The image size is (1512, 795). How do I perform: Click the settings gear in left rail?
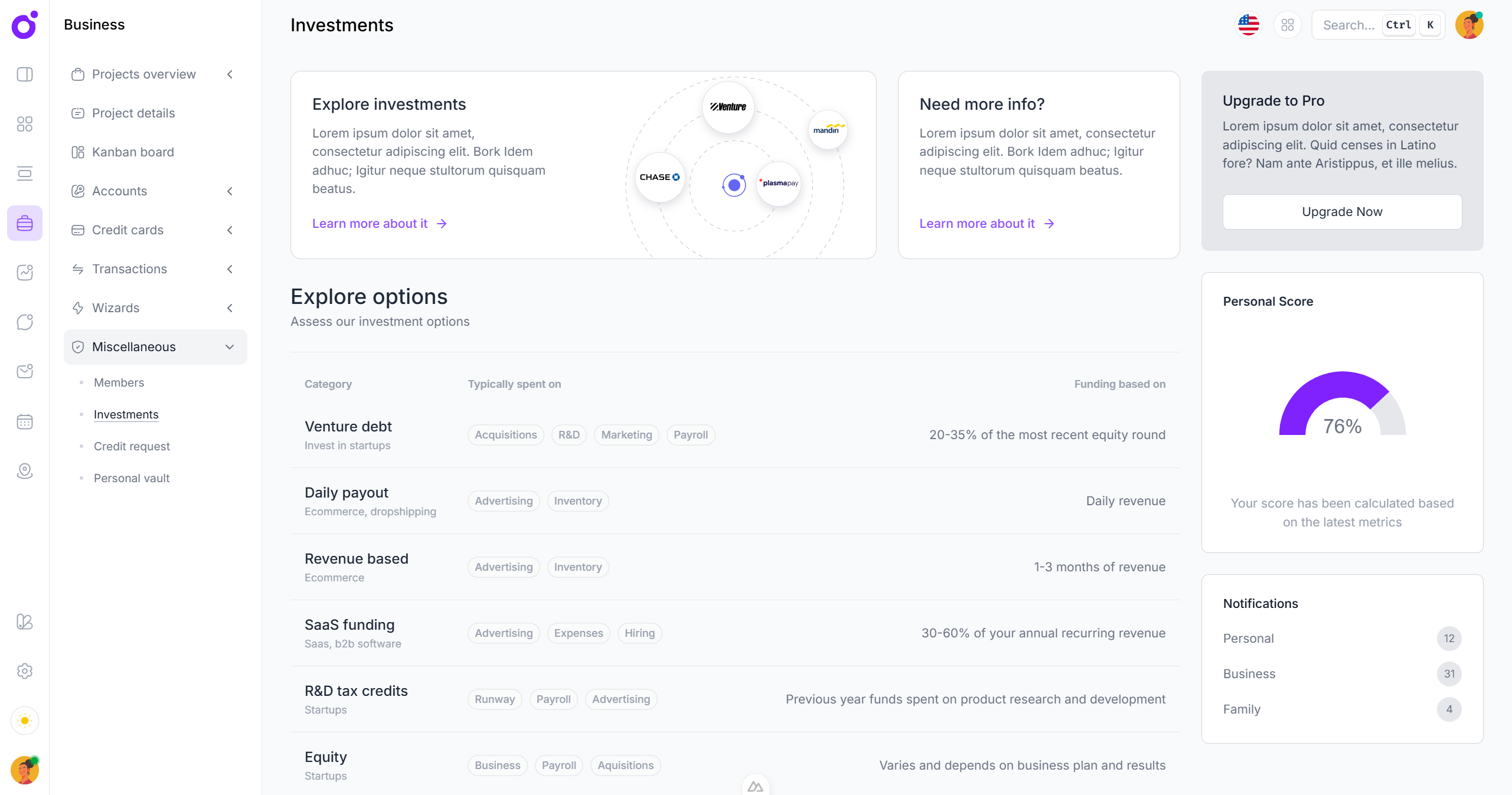click(25, 671)
